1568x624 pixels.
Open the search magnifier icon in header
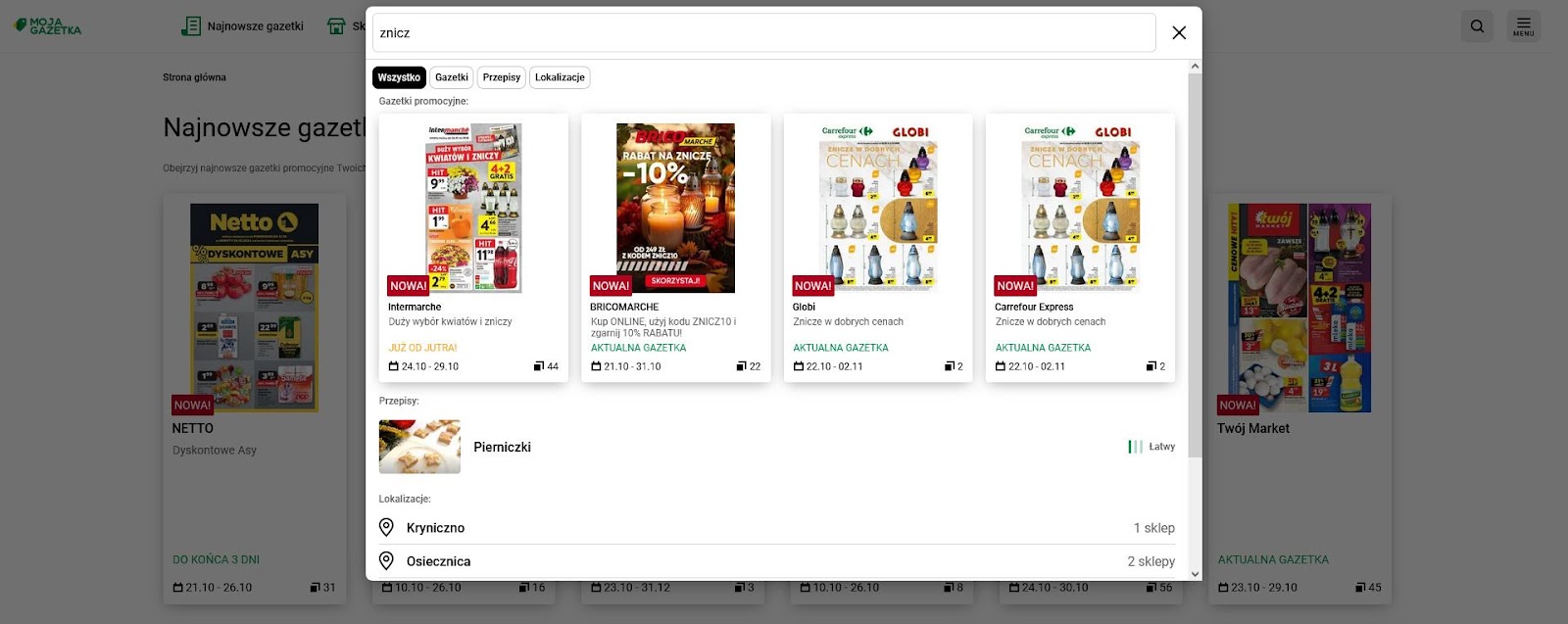[x=1477, y=26]
